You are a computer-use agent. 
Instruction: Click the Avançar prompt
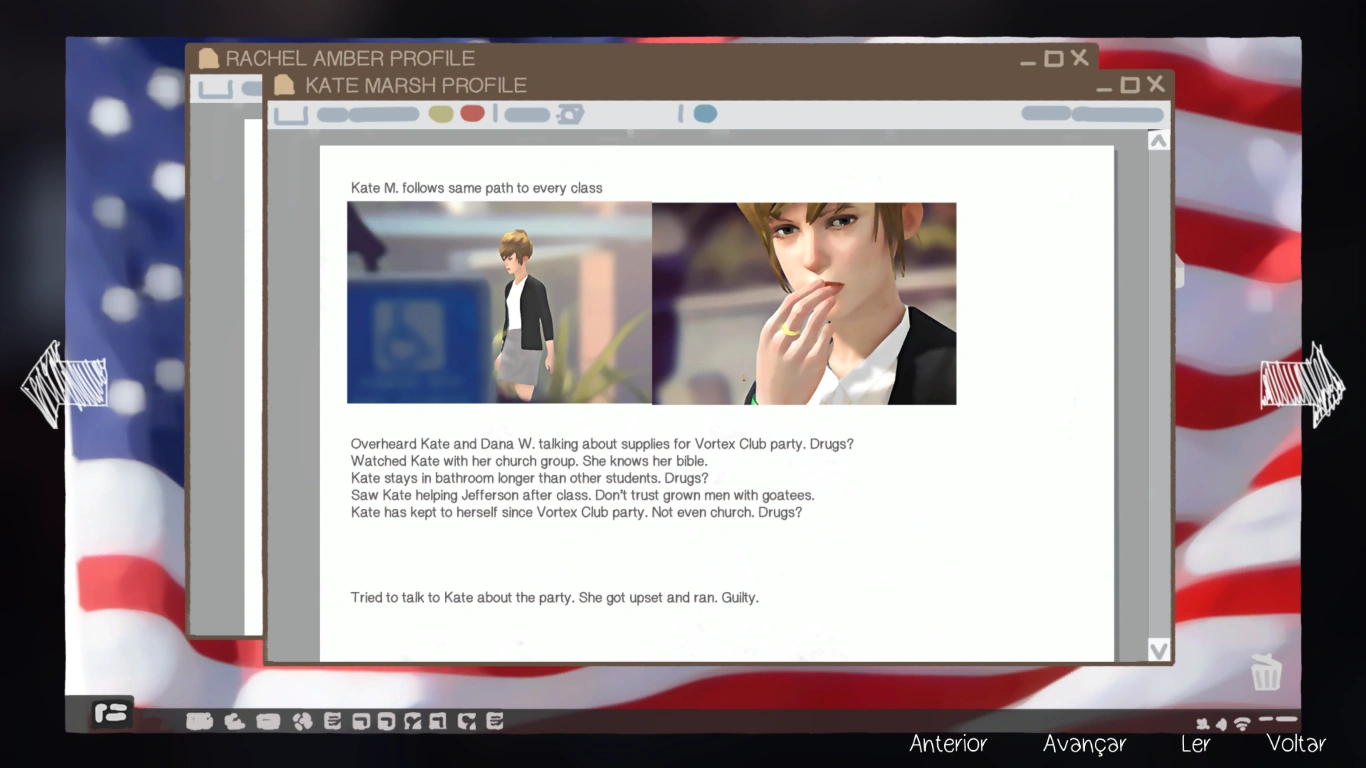pos(1084,744)
